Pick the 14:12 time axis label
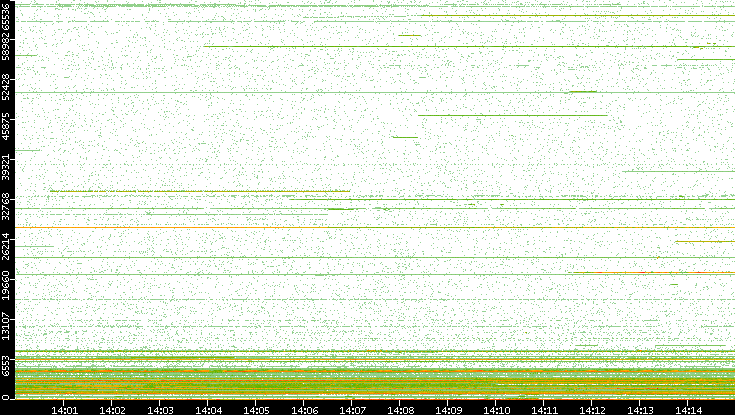Screen dimensions: 735x415 592,411
